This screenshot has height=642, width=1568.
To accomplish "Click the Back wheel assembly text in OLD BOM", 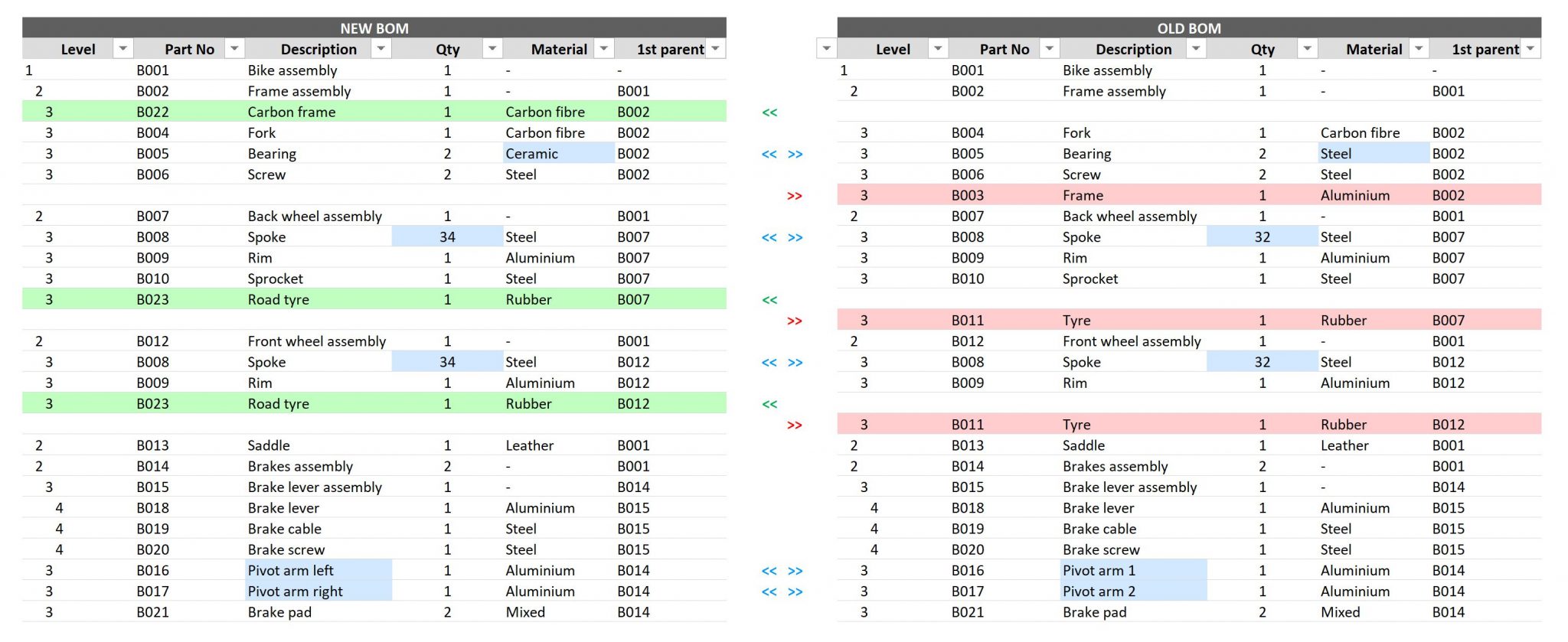I will (1132, 216).
